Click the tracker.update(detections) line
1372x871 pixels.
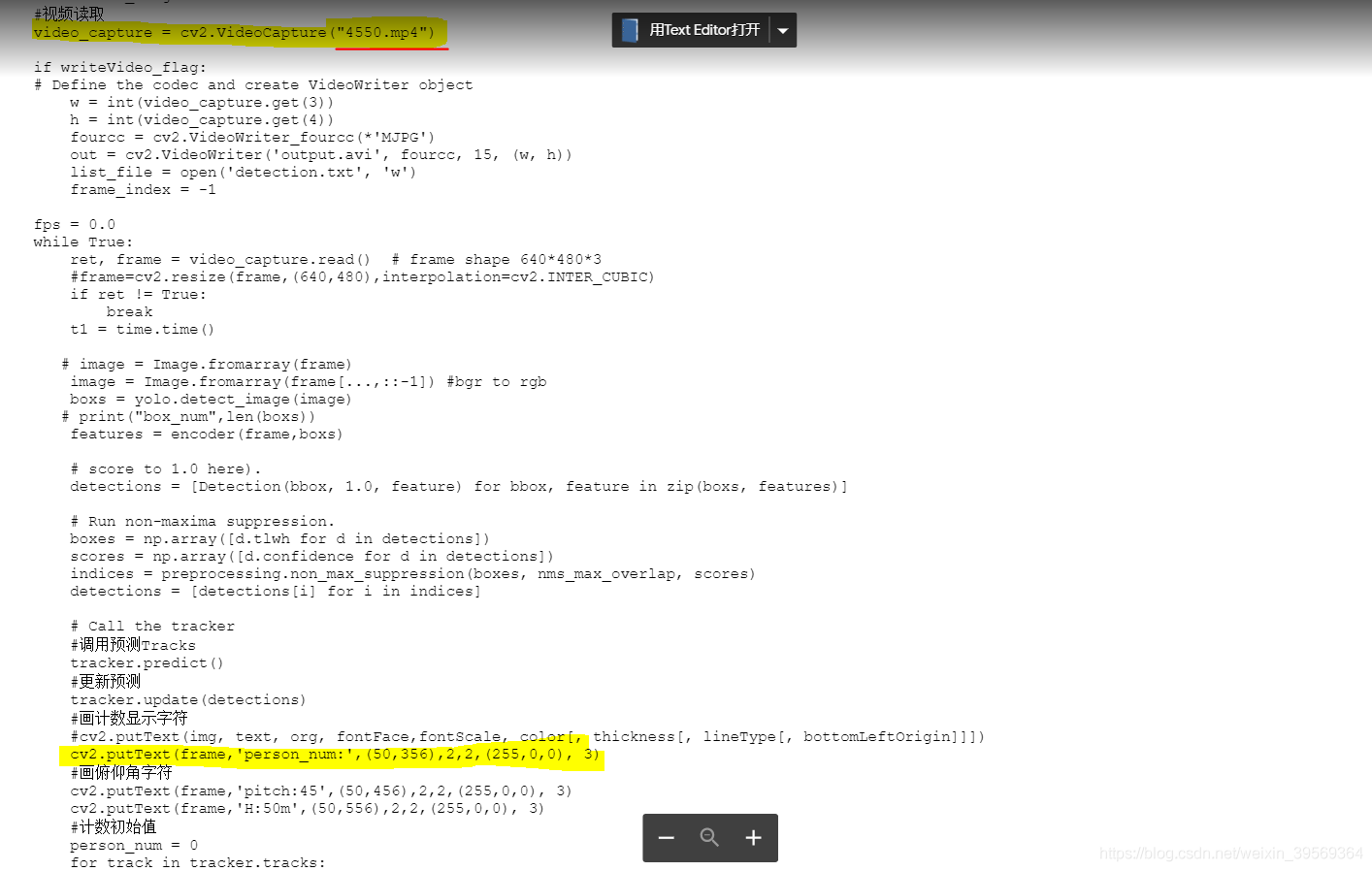click(x=187, y=700)
